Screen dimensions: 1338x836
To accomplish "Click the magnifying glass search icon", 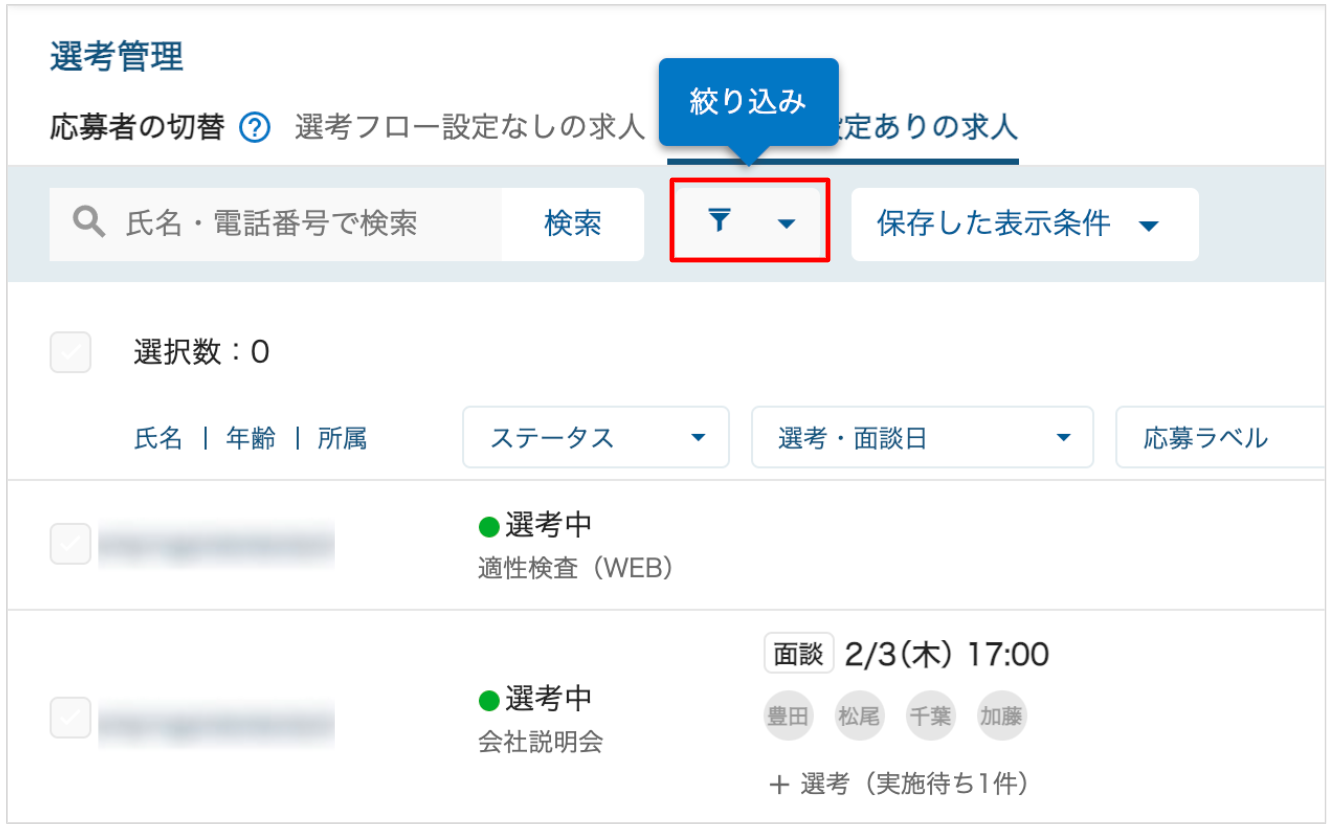I will [89, 222].
